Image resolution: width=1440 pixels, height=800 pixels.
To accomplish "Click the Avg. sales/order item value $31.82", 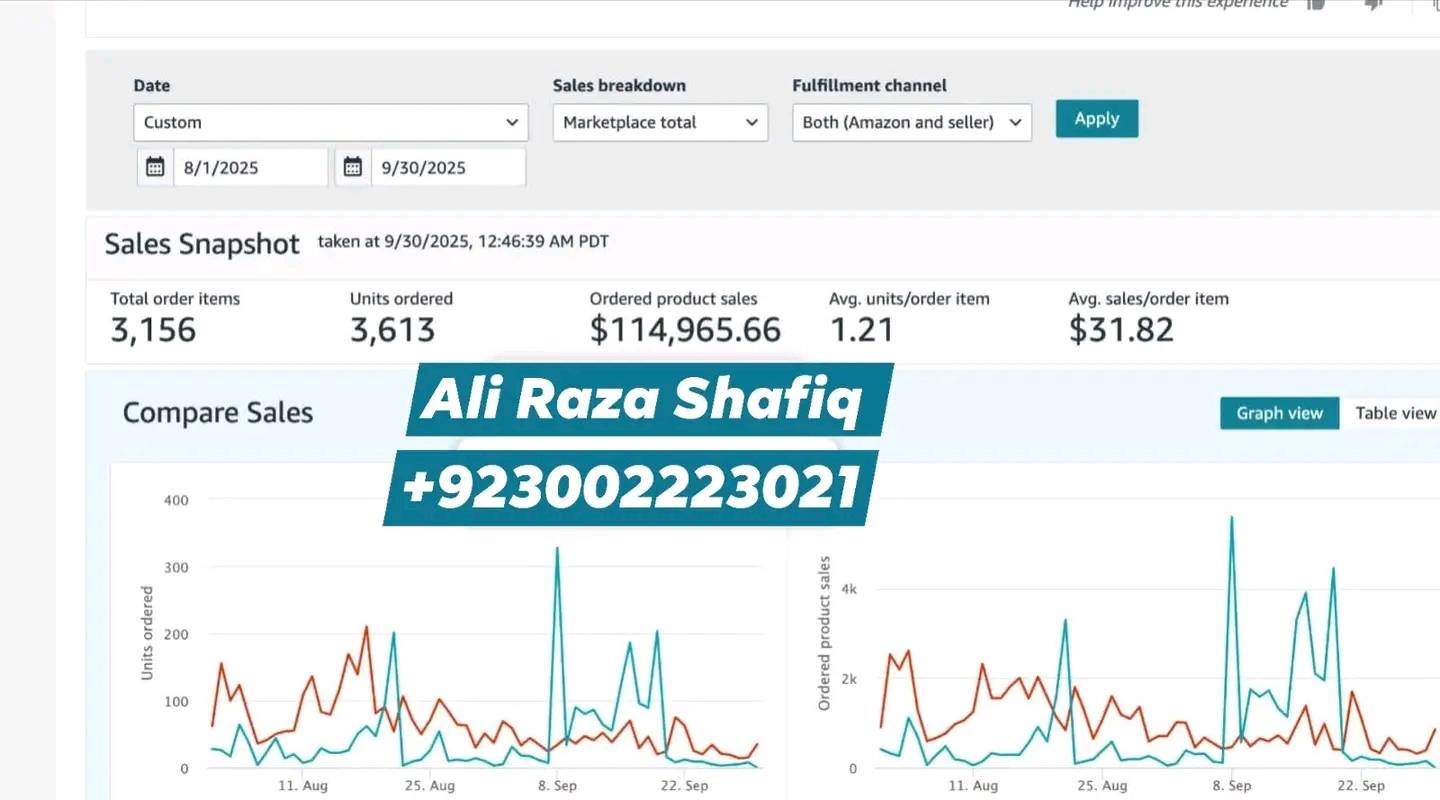I will [x=1121, y=330].
